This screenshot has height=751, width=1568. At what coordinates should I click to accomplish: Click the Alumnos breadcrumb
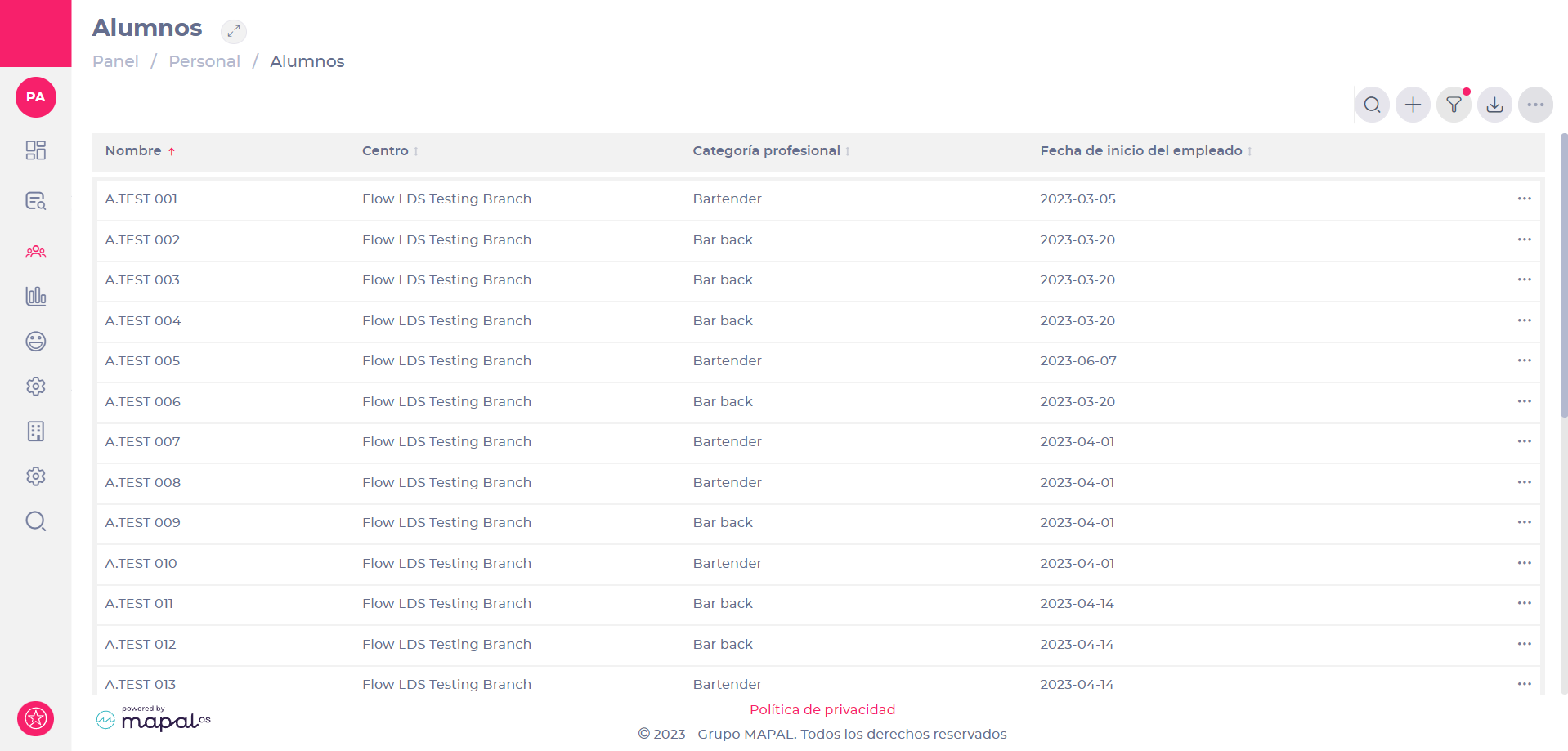pyautogui.click(x=307, y=61)
